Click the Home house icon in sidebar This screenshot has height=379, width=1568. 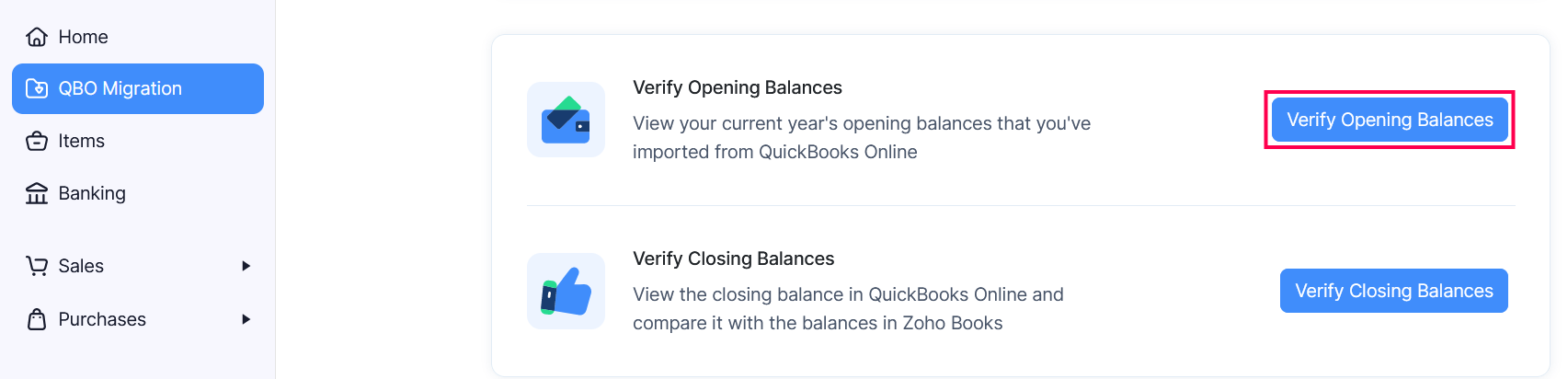[37, 37]
